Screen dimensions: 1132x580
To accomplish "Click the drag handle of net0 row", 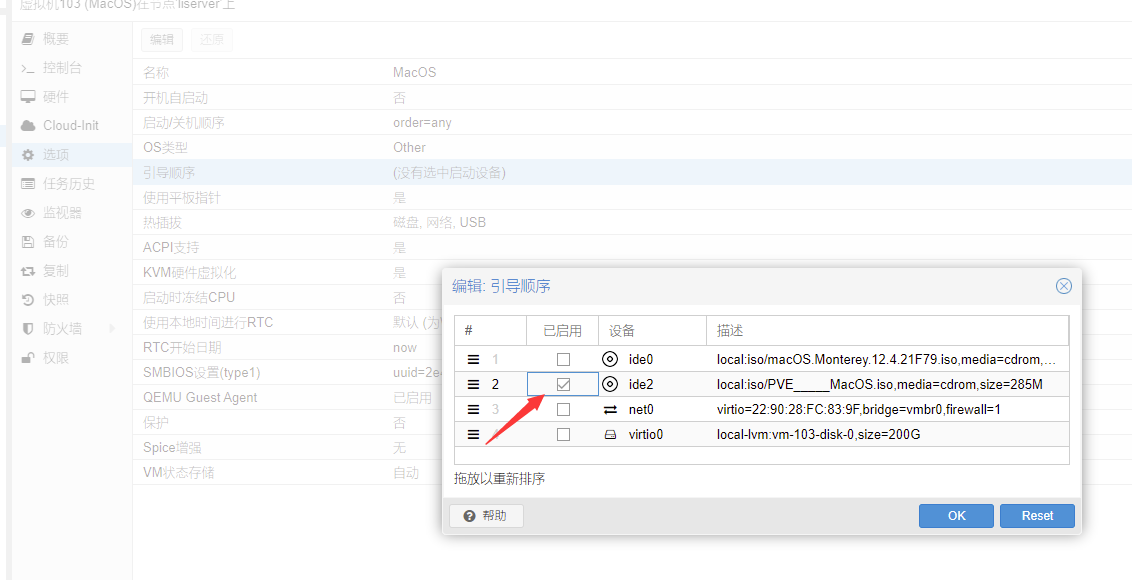I will click(474, 410).
